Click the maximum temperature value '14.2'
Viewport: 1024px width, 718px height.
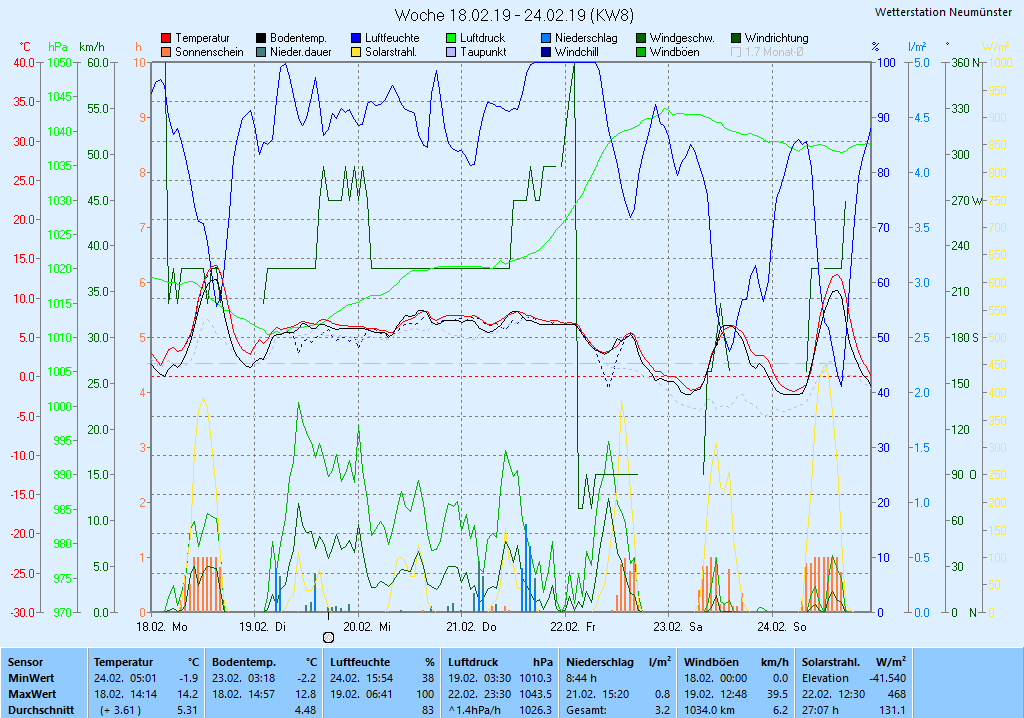(187, 694)
